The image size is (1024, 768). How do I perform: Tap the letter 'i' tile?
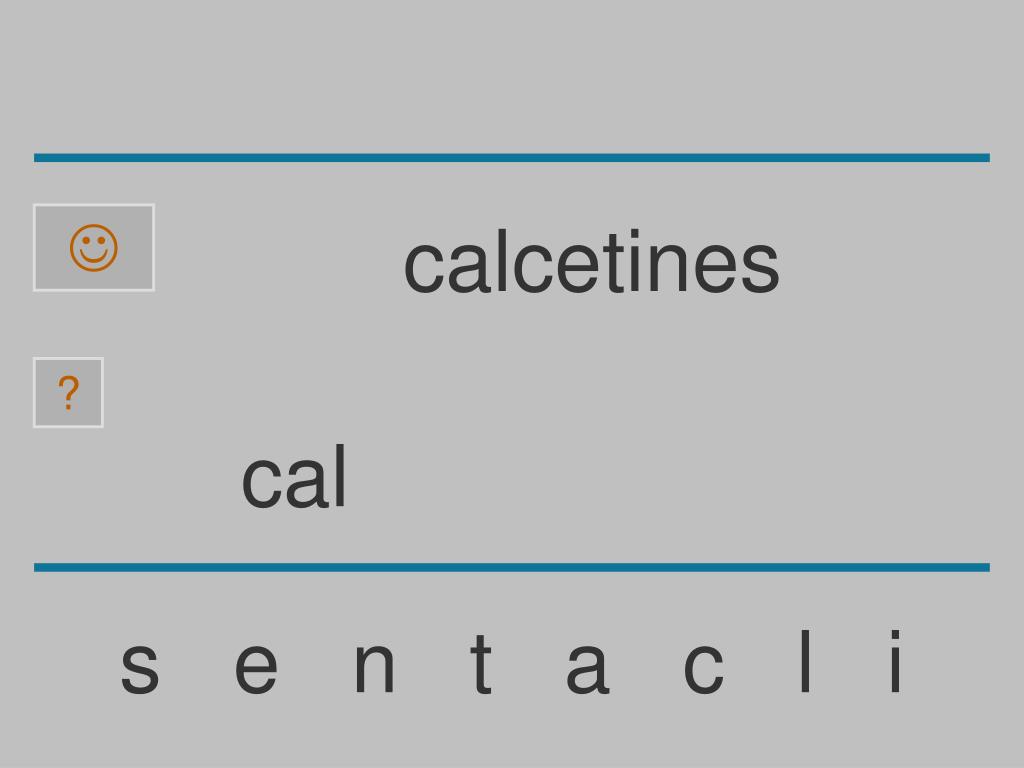[x=896, y=661]
